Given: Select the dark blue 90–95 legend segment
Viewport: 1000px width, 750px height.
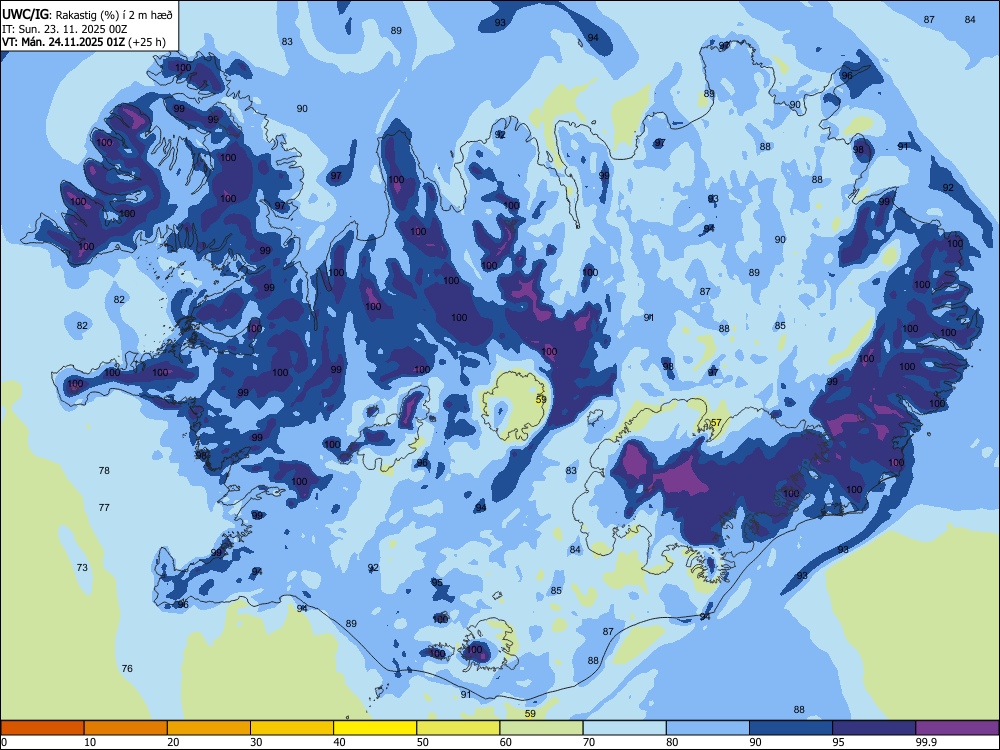Looking at the screenshot, I should (791, 728).
